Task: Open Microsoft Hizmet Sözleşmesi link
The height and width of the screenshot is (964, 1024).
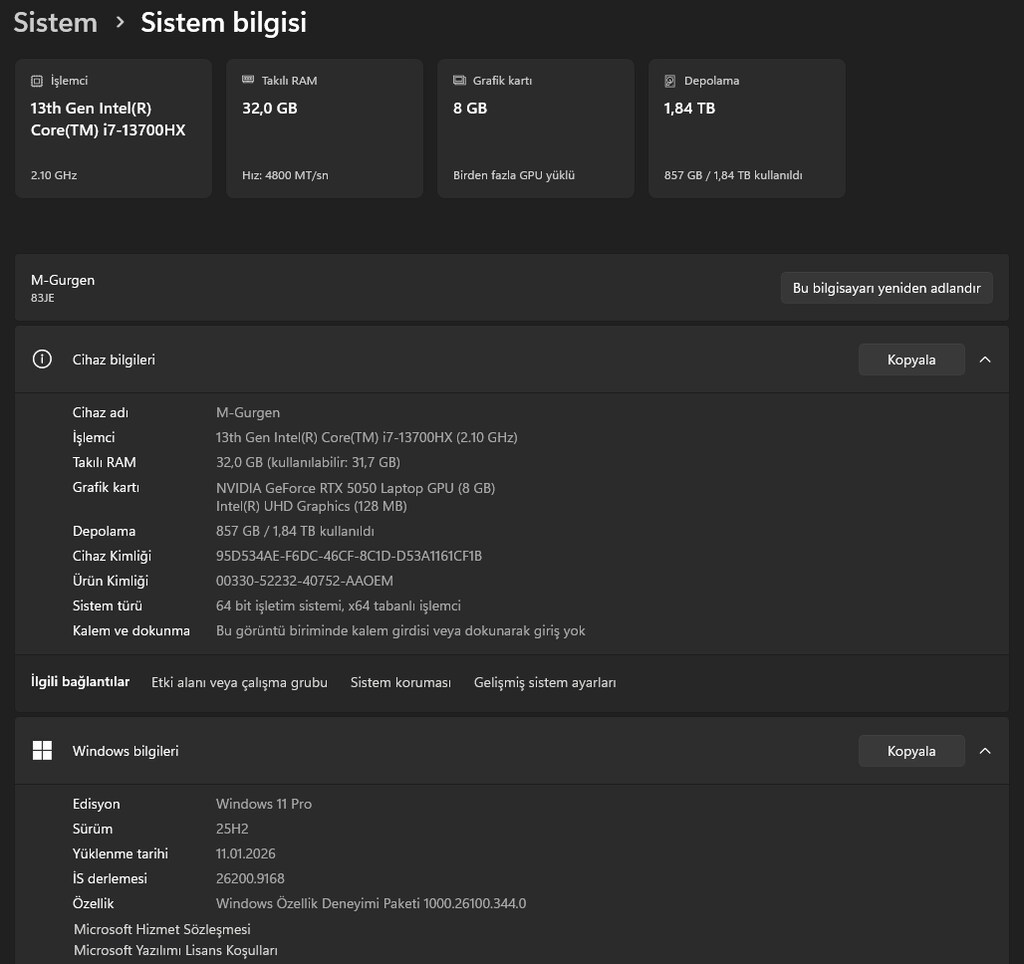Action: click(162, 929)
